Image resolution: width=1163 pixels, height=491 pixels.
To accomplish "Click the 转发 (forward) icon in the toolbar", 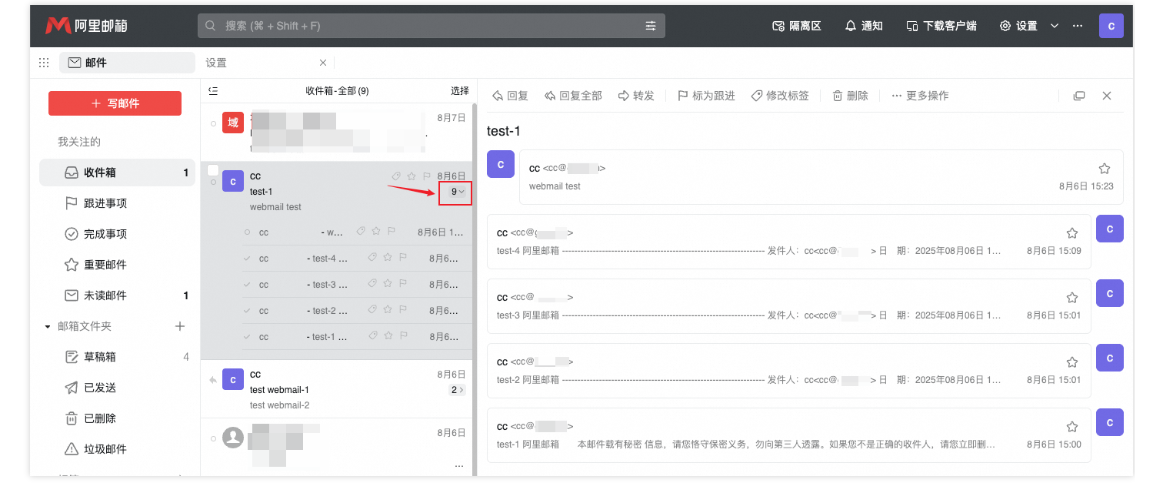I will tap(624, 96).
